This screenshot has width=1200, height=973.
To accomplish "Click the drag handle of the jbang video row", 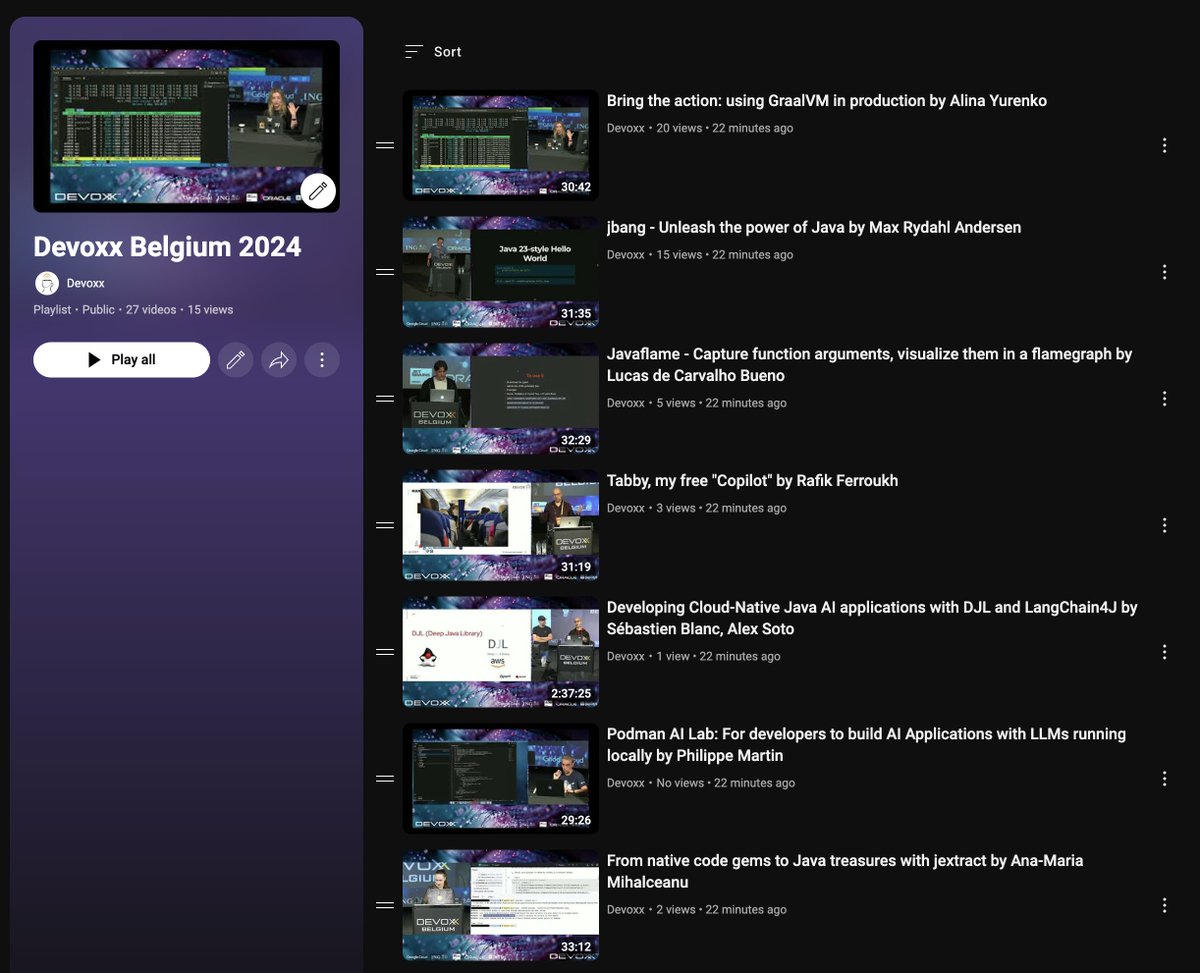I will (384, 272).
